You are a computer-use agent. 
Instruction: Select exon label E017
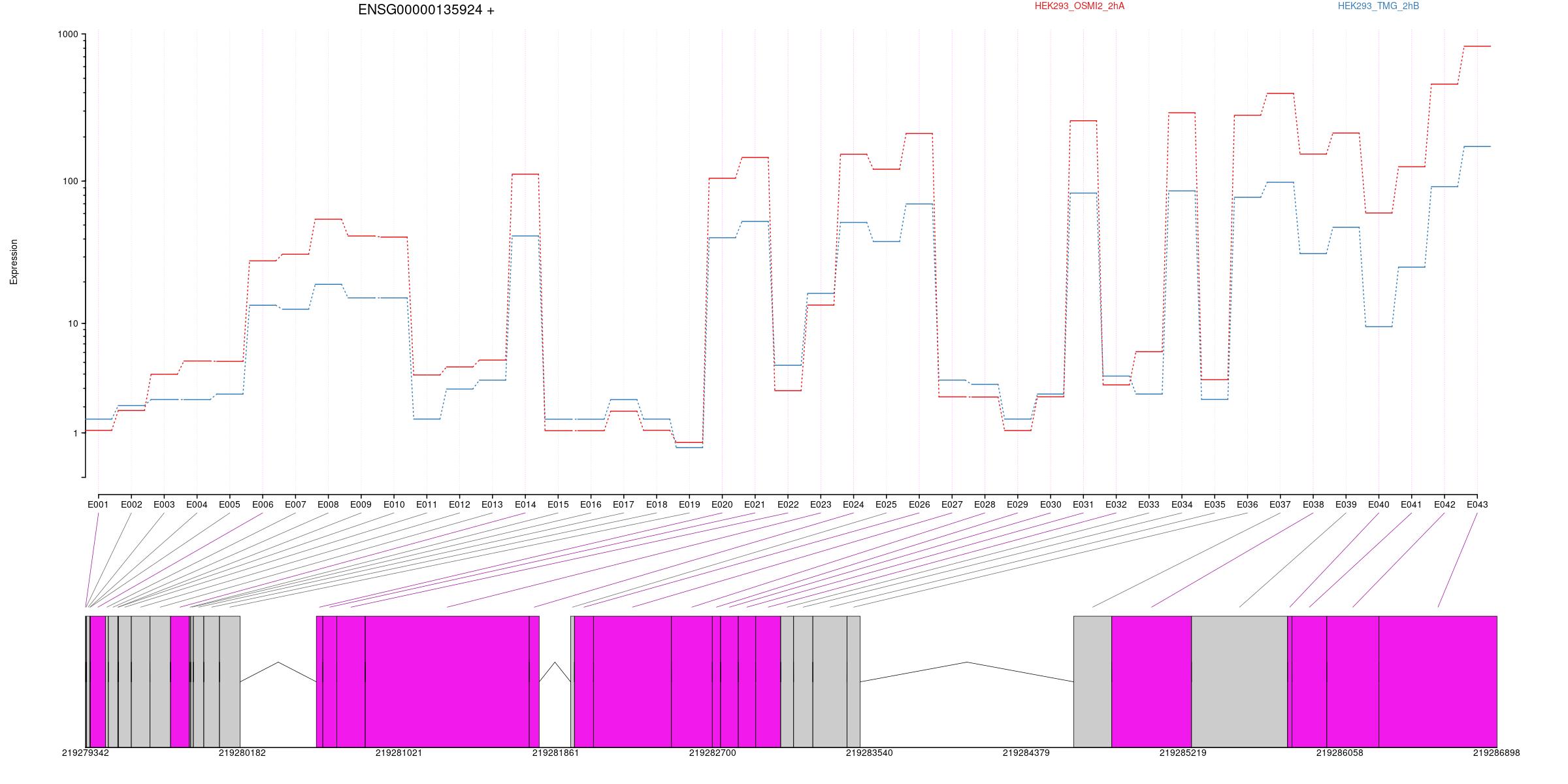click(x=623, y=504)
